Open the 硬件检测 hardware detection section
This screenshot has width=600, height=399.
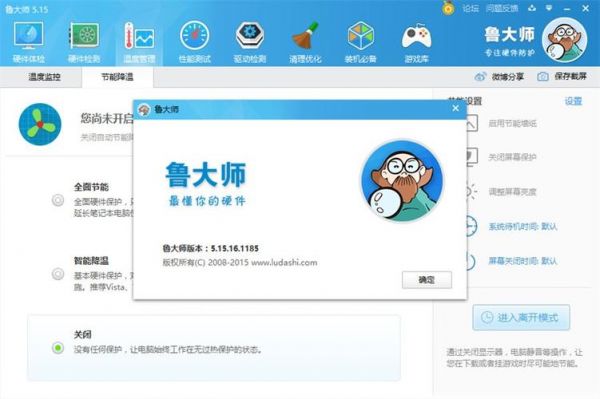coord(84,42)
